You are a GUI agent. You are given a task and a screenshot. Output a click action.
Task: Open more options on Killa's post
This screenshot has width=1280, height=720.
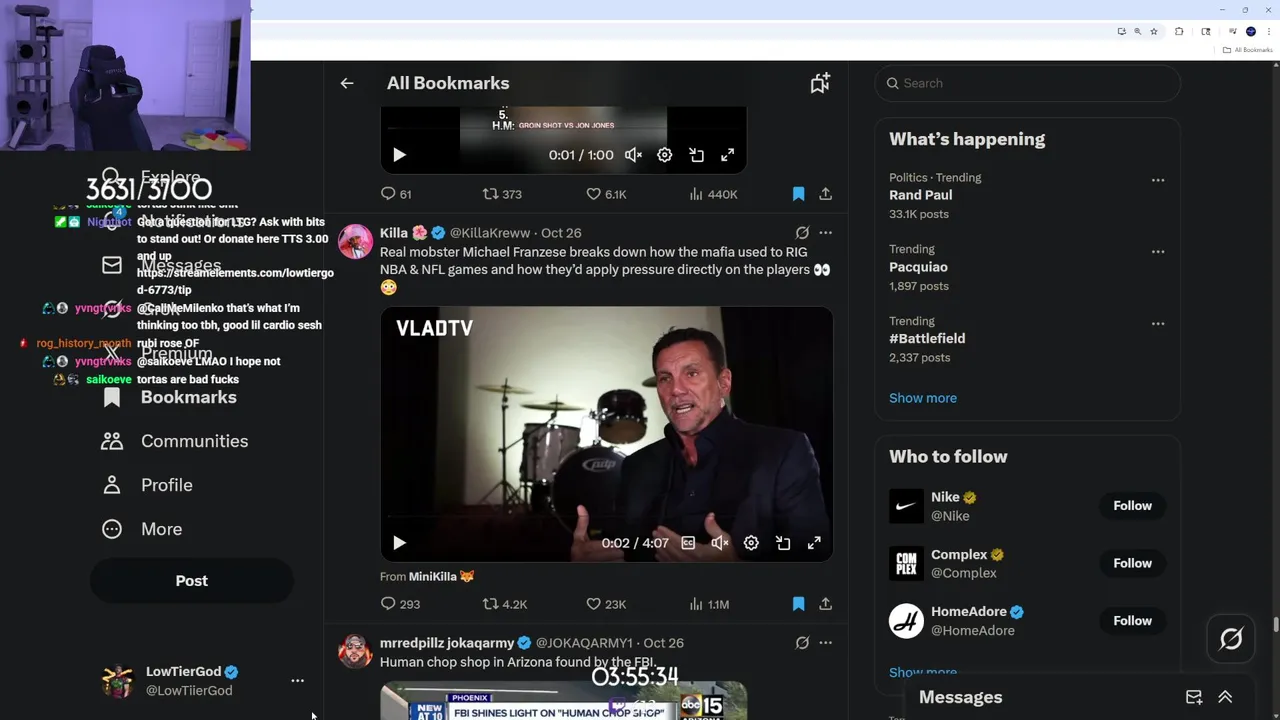click(825, 233)
